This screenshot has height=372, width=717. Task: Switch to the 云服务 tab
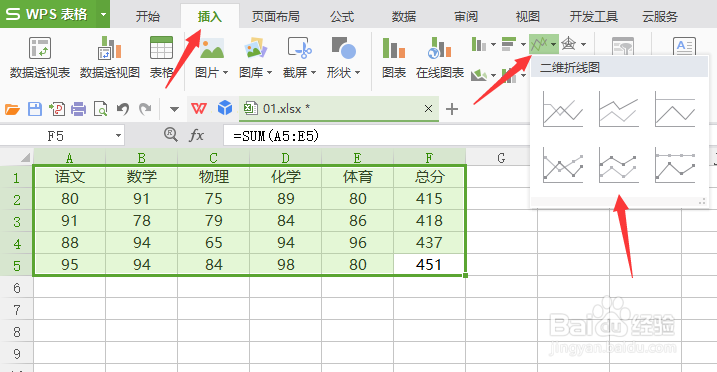[x=659, y=17]
